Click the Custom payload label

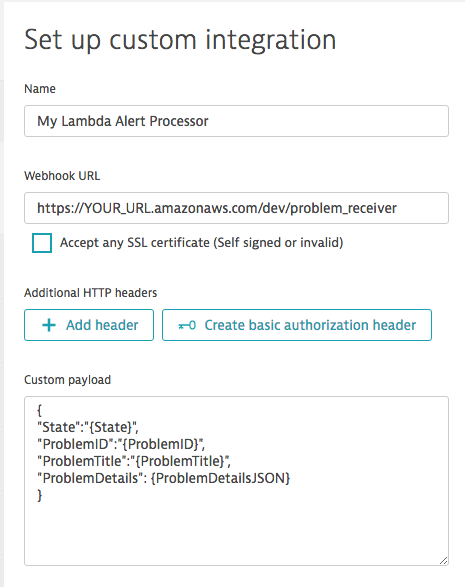[67, 380]
